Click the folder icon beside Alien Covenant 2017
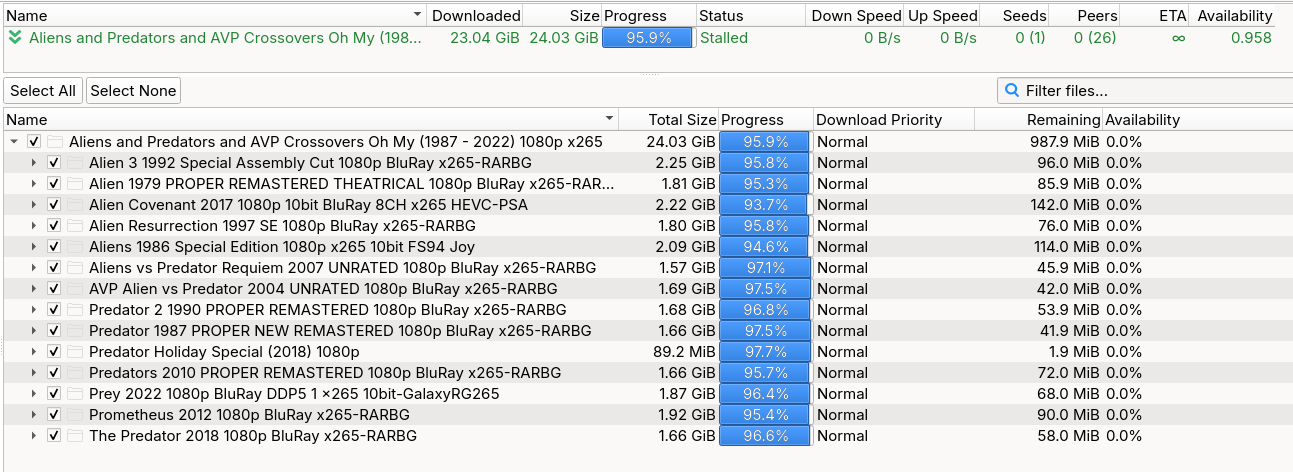Viewport: 1293px width, 472px height. tap(75, 205)
